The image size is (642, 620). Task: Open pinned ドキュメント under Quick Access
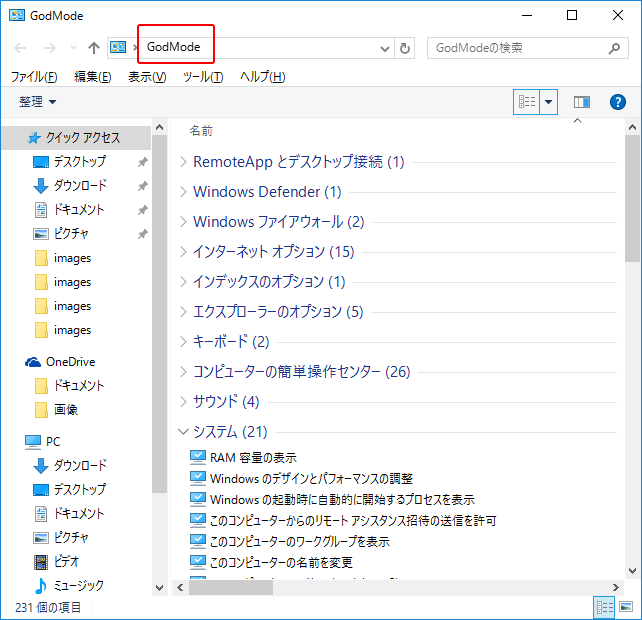(79, 210)
